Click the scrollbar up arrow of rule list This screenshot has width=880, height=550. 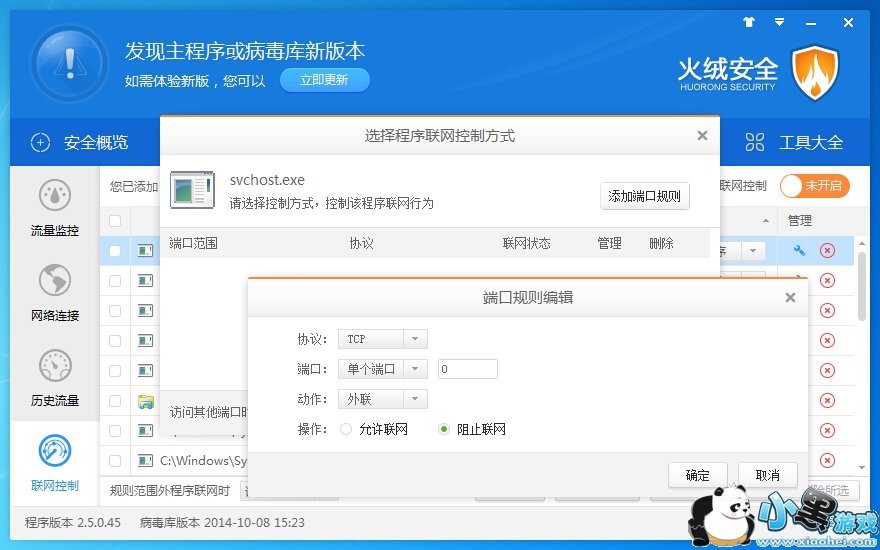(862, 244)
